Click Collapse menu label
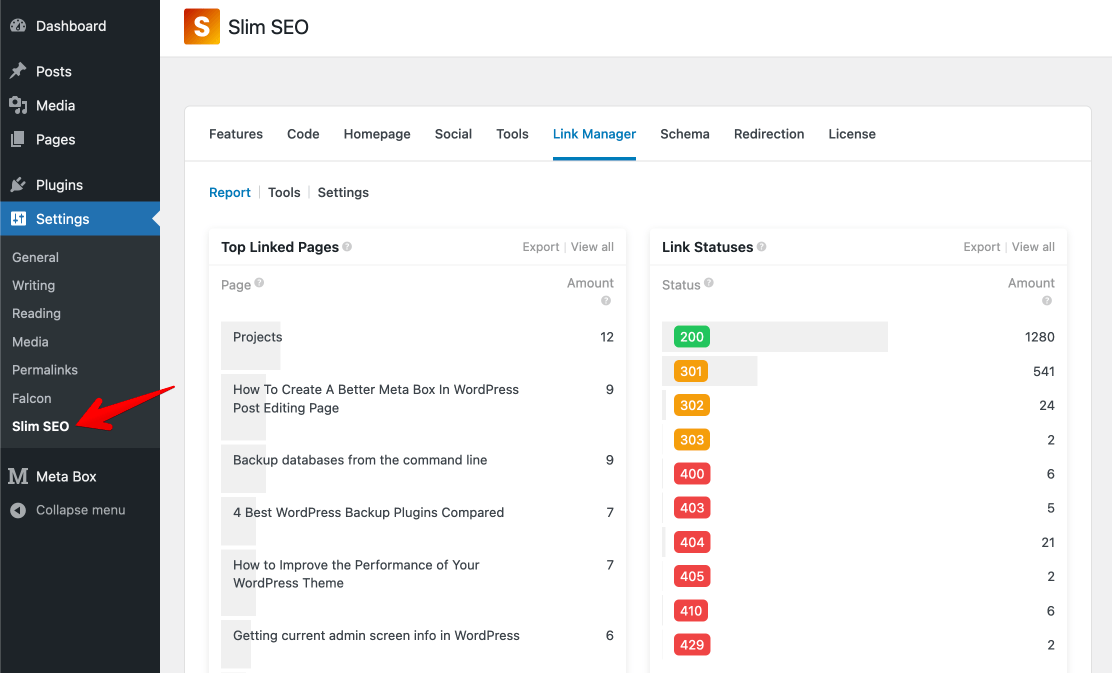Image resolution: width=1112 pixels, height=673 pixels. [80, 510]
